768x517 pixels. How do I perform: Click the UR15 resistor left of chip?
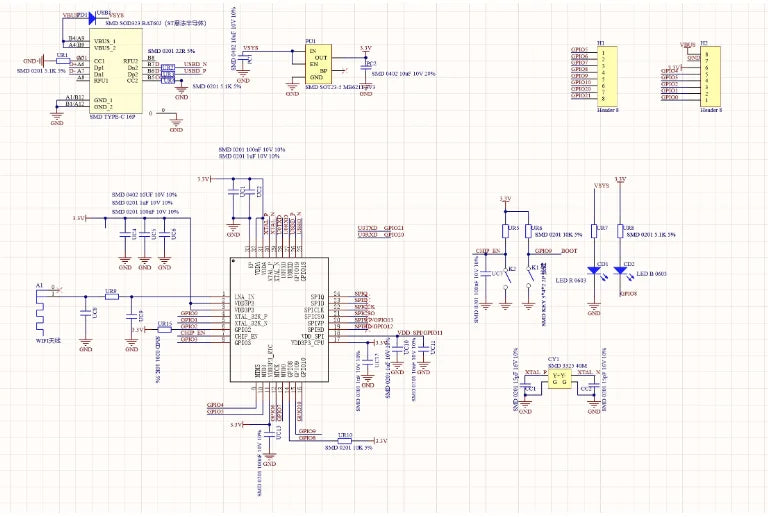point(162,329)
